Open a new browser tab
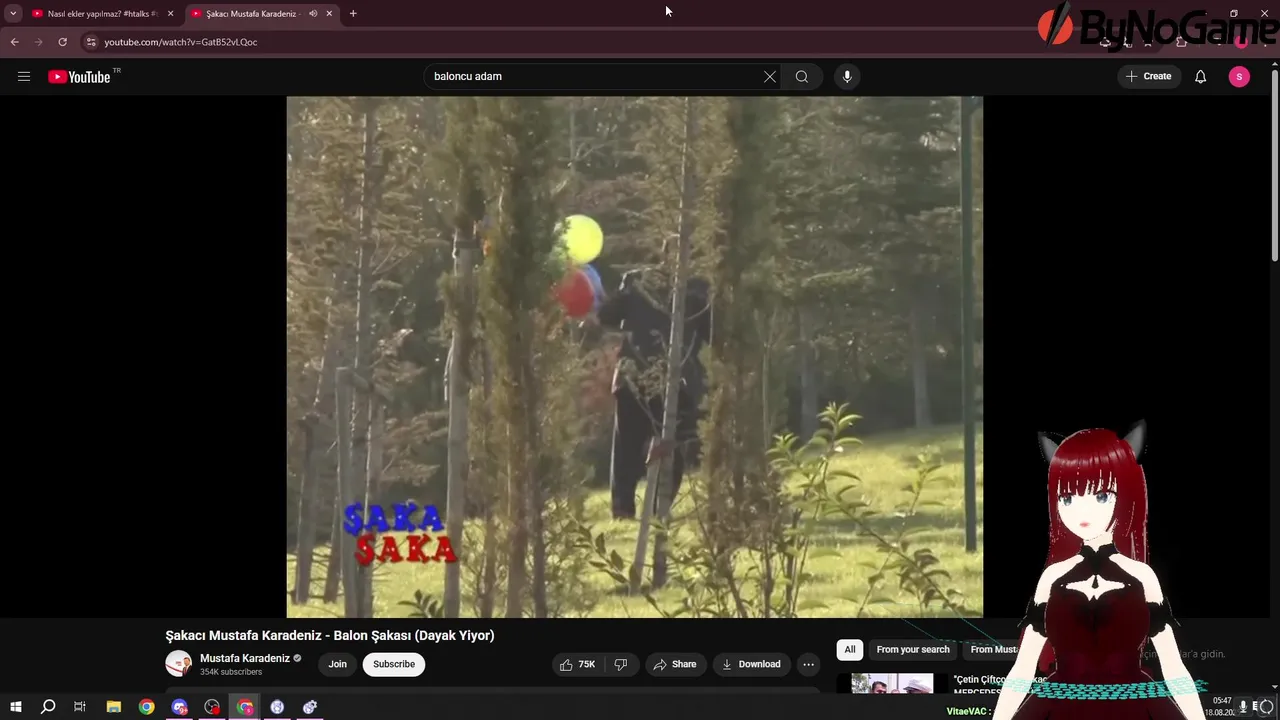This screenshot has width=1280, height=720. (353, 14)
